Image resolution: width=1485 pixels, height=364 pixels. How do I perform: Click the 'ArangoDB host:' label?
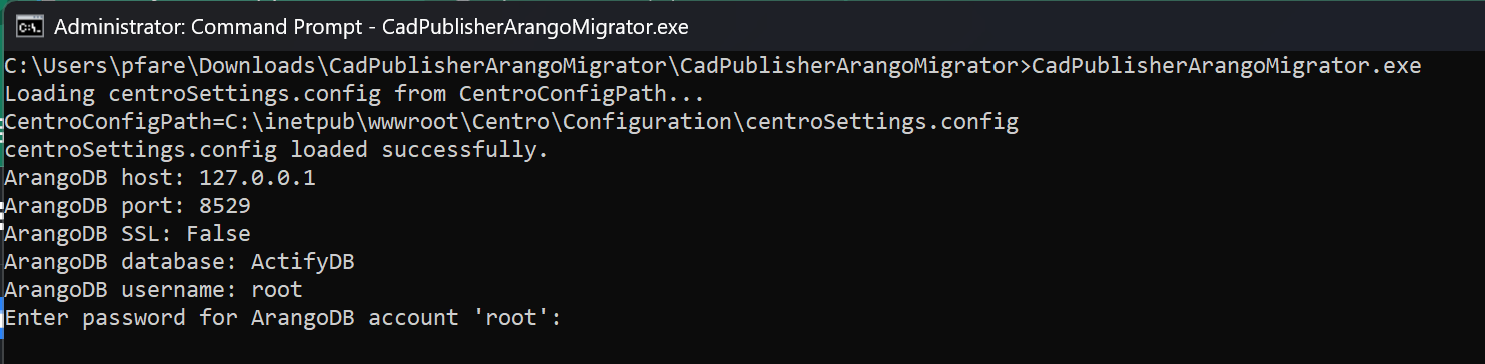coord(96,179)
